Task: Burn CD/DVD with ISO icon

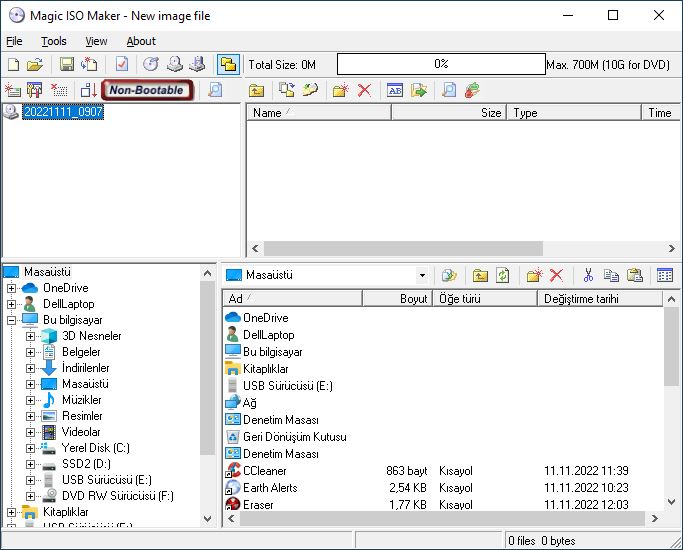Action: click(151, 65)
